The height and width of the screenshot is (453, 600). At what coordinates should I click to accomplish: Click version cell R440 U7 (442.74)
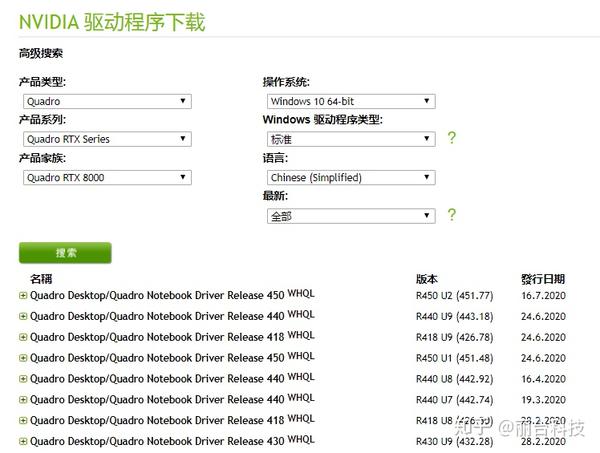click(x=455, y=400)
